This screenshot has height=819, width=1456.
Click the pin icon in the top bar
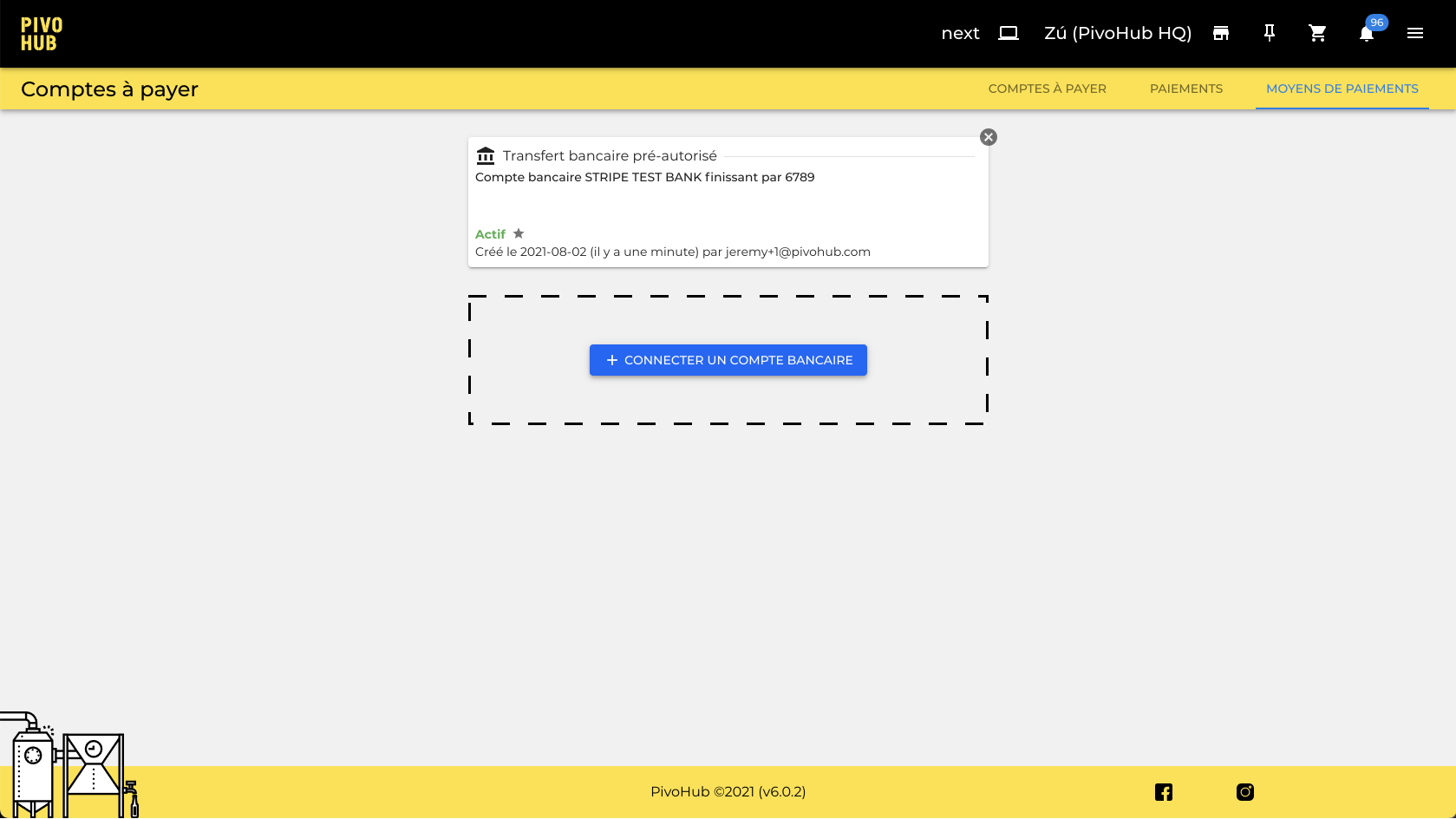(x=1269, y=33)
